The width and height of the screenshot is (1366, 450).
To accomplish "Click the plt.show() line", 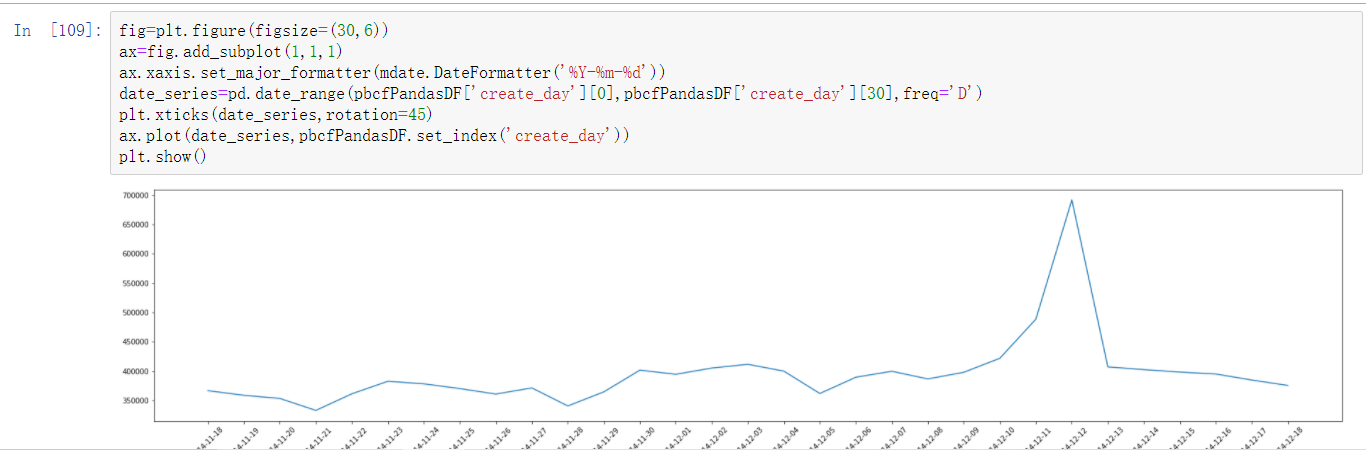I will [x=162, y=158].
